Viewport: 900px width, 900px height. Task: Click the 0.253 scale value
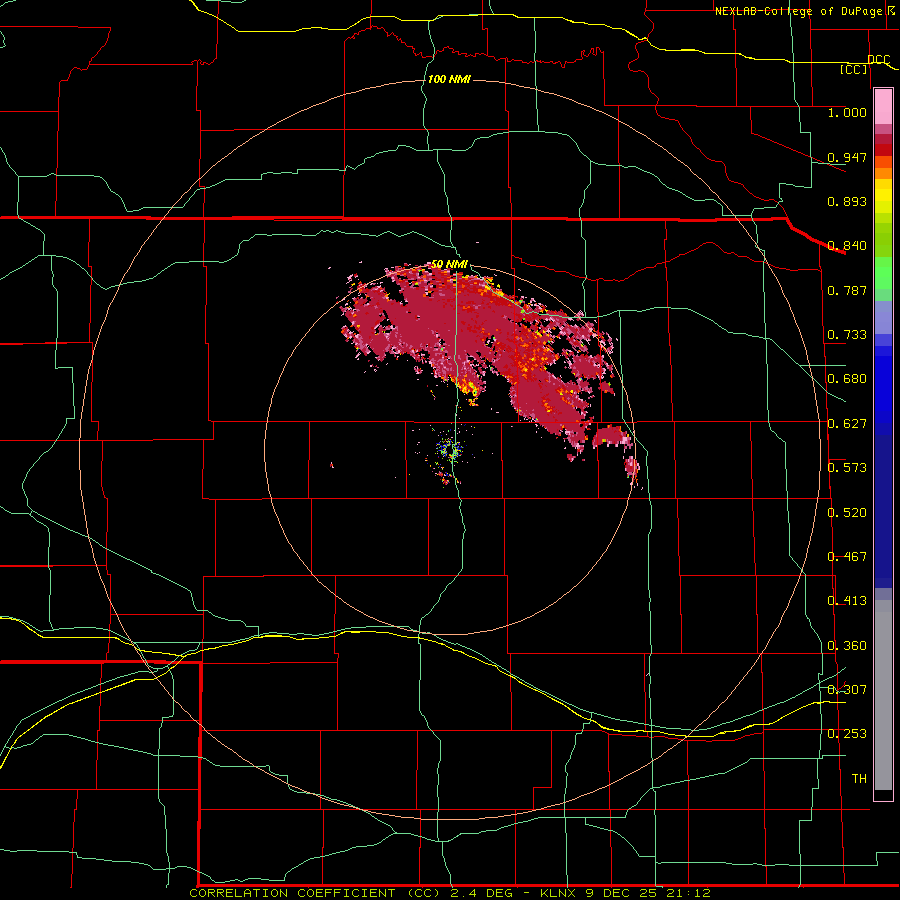[x=847, y=734]
